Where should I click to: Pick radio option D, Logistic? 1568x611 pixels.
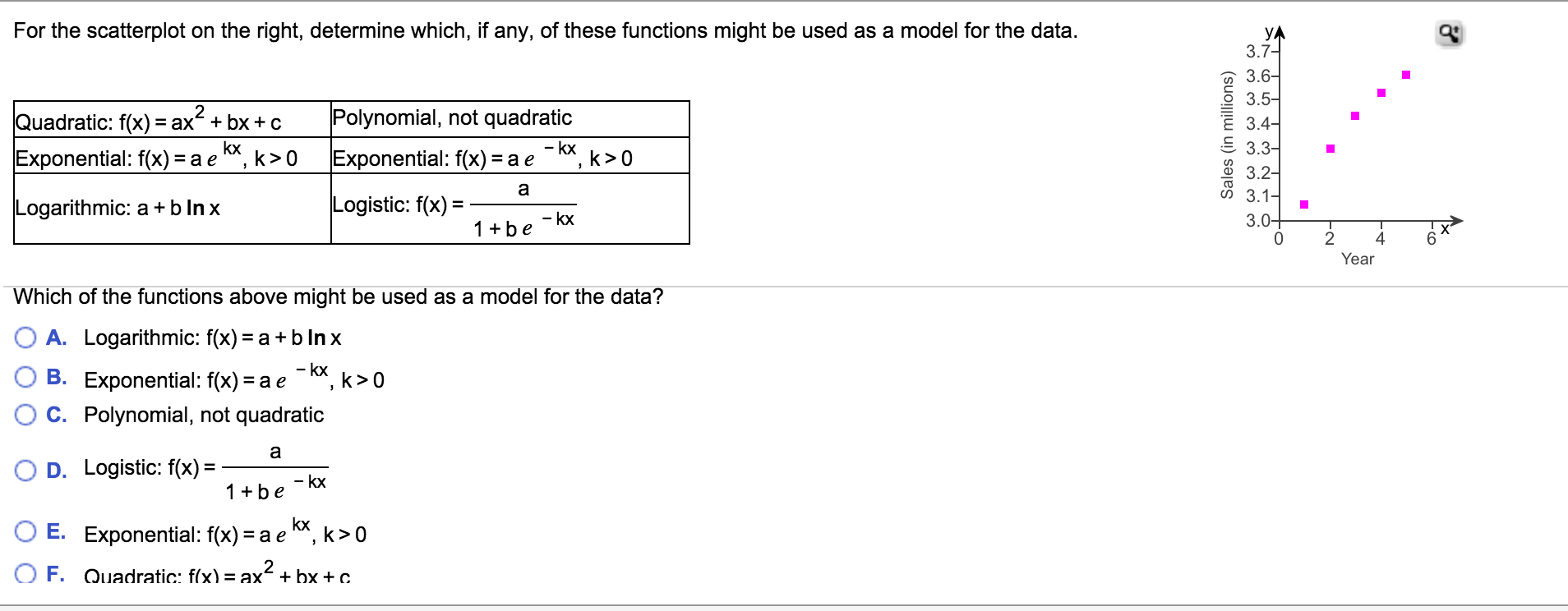pyautogui.click(x=25, y=470)
